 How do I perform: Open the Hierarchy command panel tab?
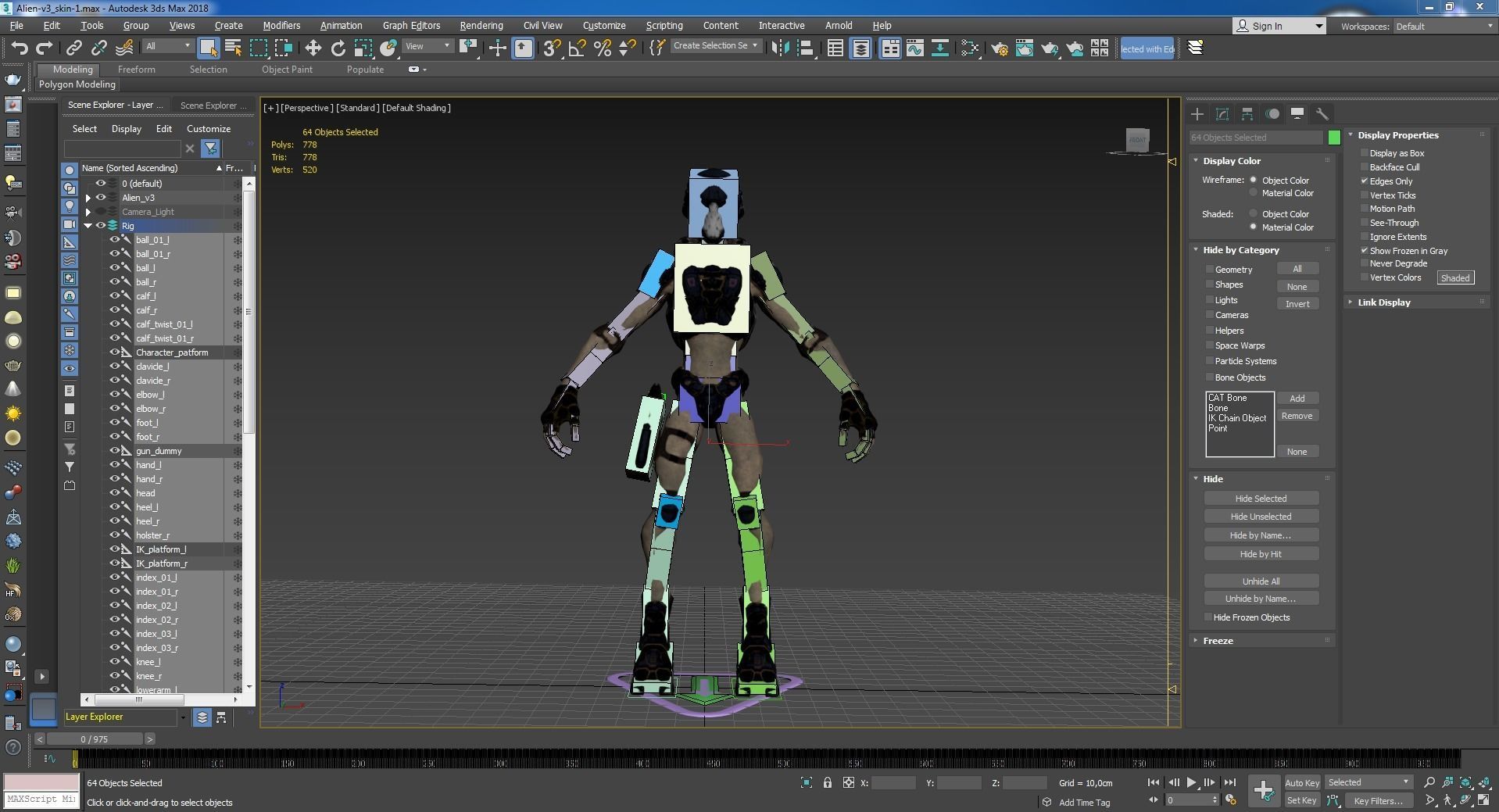click(1247, 114)
